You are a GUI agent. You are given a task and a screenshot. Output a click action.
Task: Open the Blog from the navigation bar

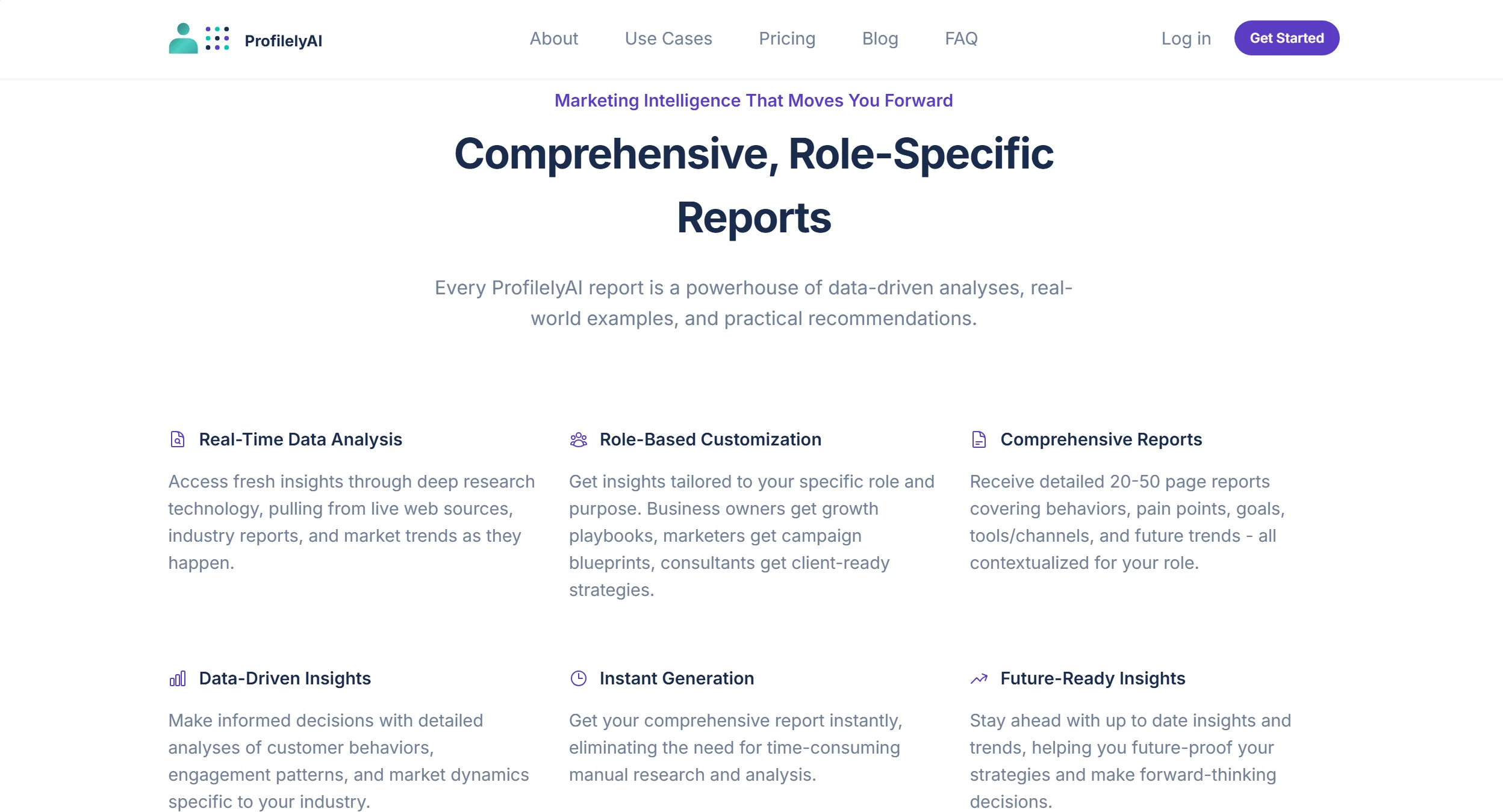[880, 38]
